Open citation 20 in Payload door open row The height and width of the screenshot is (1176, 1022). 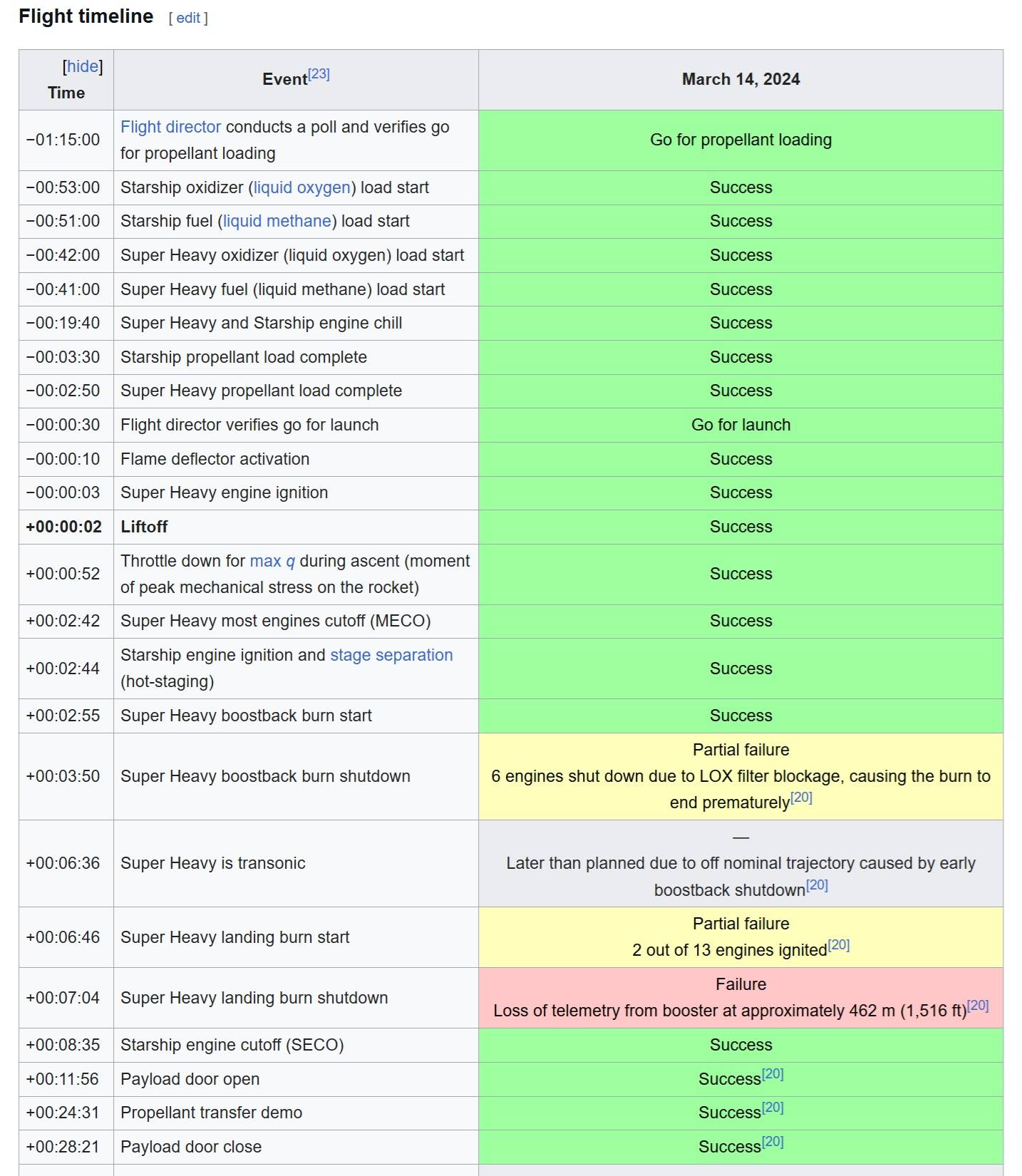[773, 1074]
